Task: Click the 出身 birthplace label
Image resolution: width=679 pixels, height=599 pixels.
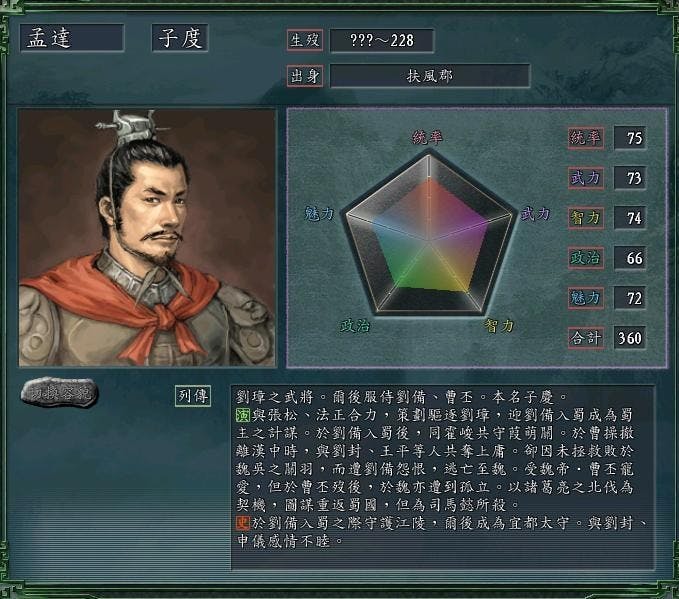Action: pyautogui.click(x=305, y=76)
